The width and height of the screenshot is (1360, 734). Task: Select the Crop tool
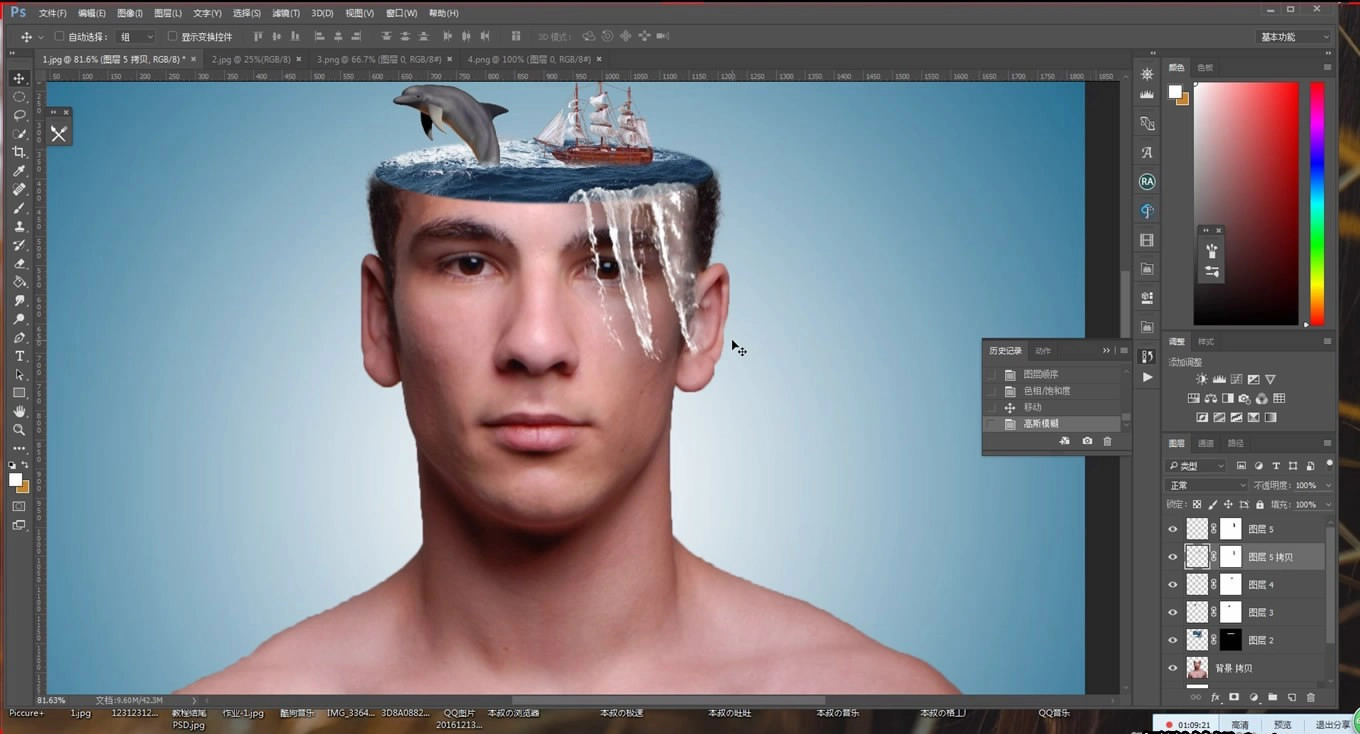click(x=19, y=152)
